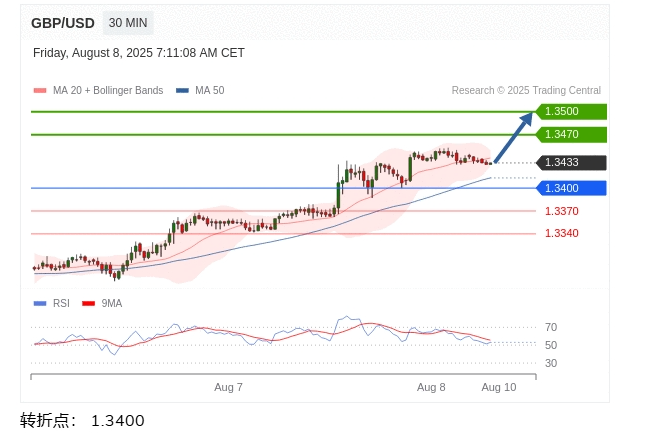The height and width of the screenshot is (445, 652).
Task: Click the 1.3470 green resistance label
Action: pyautogui.click(x=571, y=134)
